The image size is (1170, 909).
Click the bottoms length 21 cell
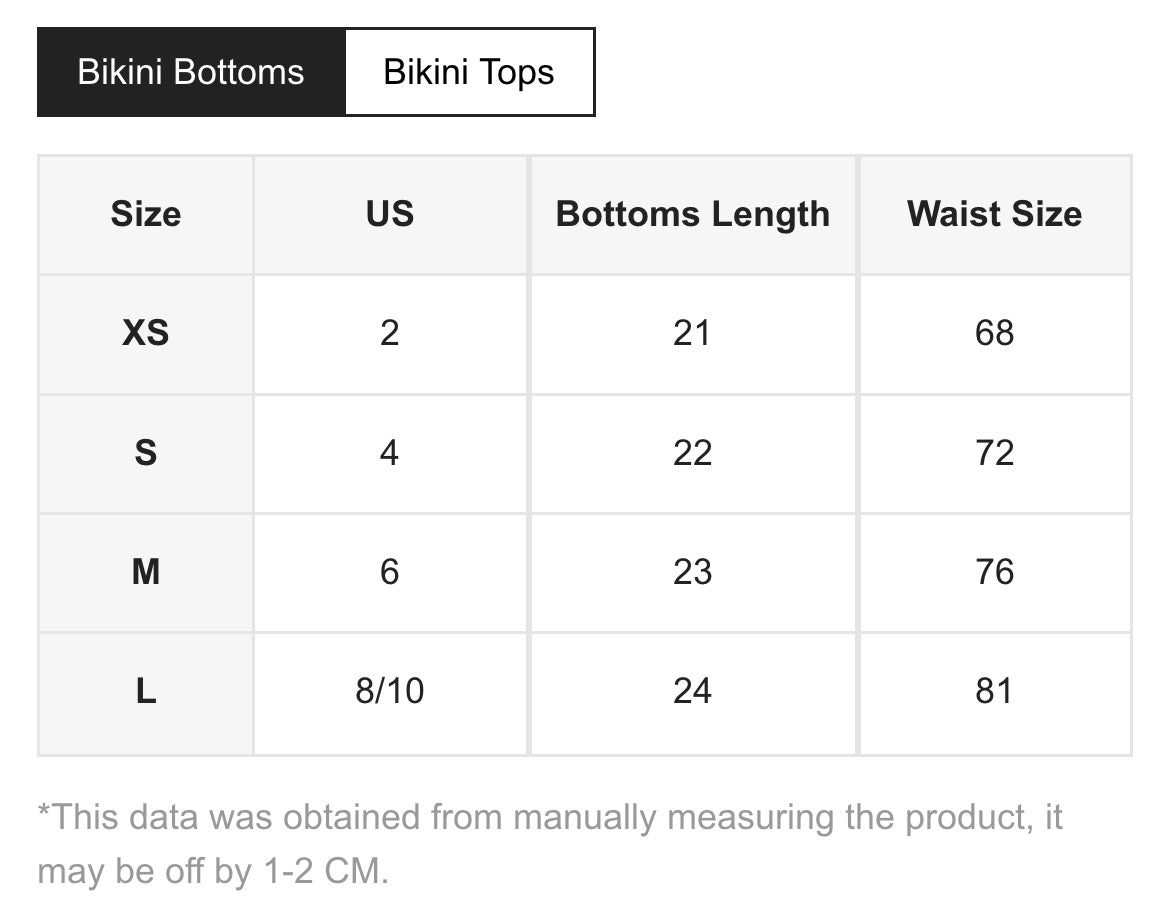pos(692,333)
